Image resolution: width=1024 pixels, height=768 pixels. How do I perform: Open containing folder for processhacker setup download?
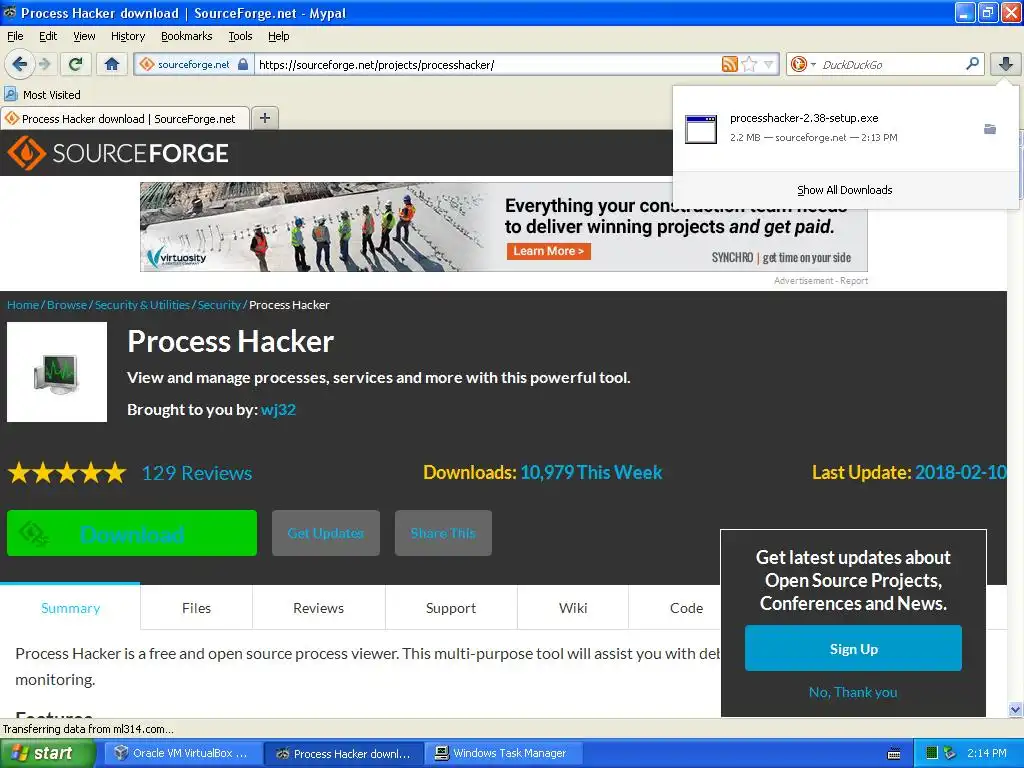[990, 129]
